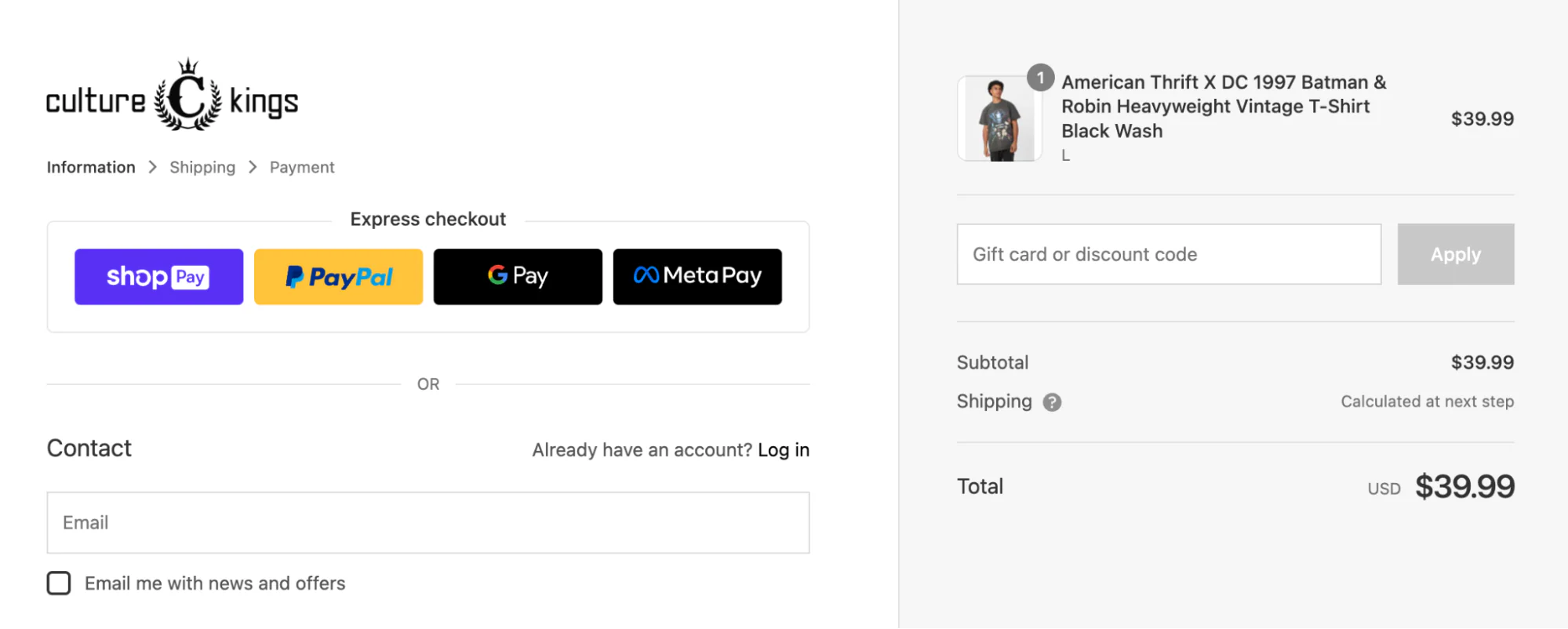Screen dimensions: 1568x629
Task: View the Batman t-shirt product thumbnail
Action: pos(998,118)
